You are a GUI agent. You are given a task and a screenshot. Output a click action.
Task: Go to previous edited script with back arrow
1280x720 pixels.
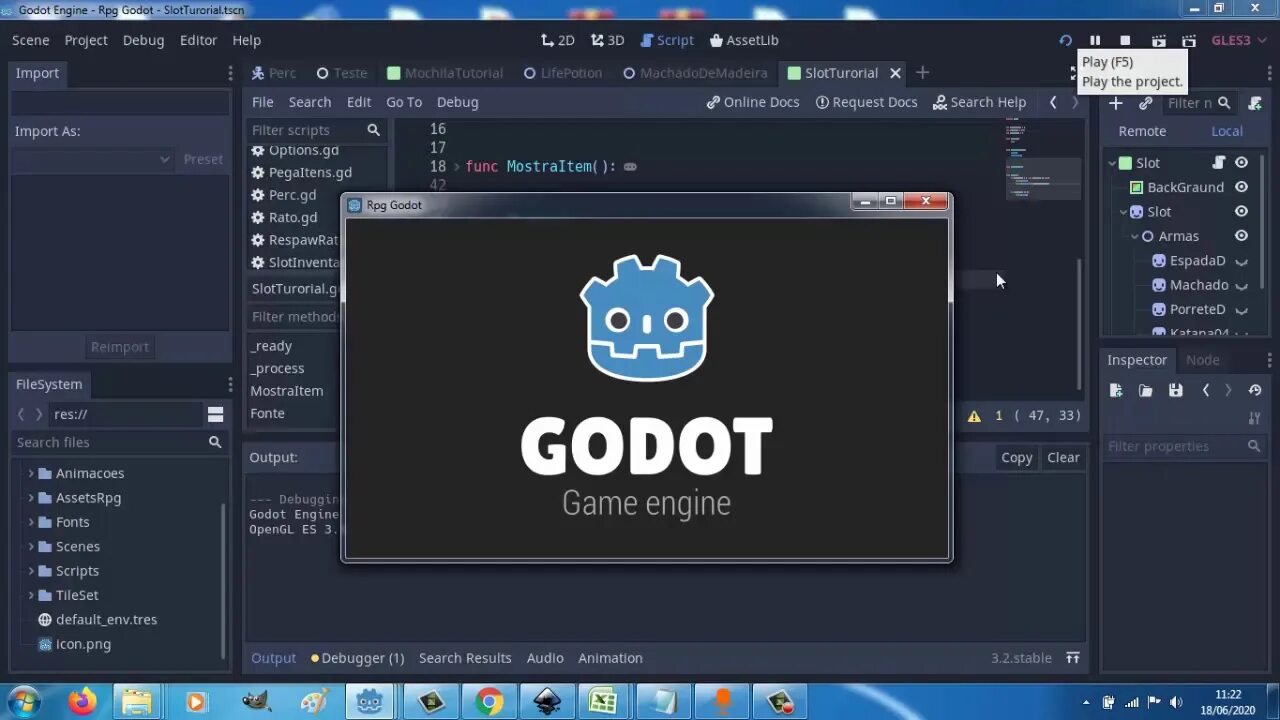(x=1052, y=102)
